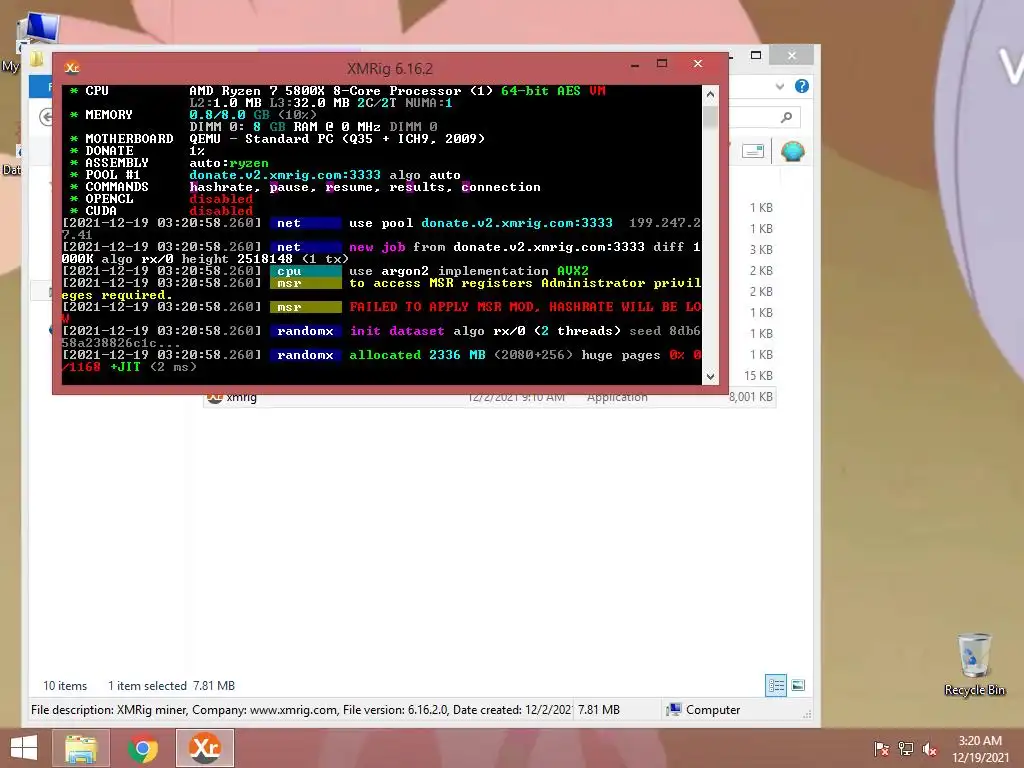Click the red 'disabled' on the OPENCL line

221,199
